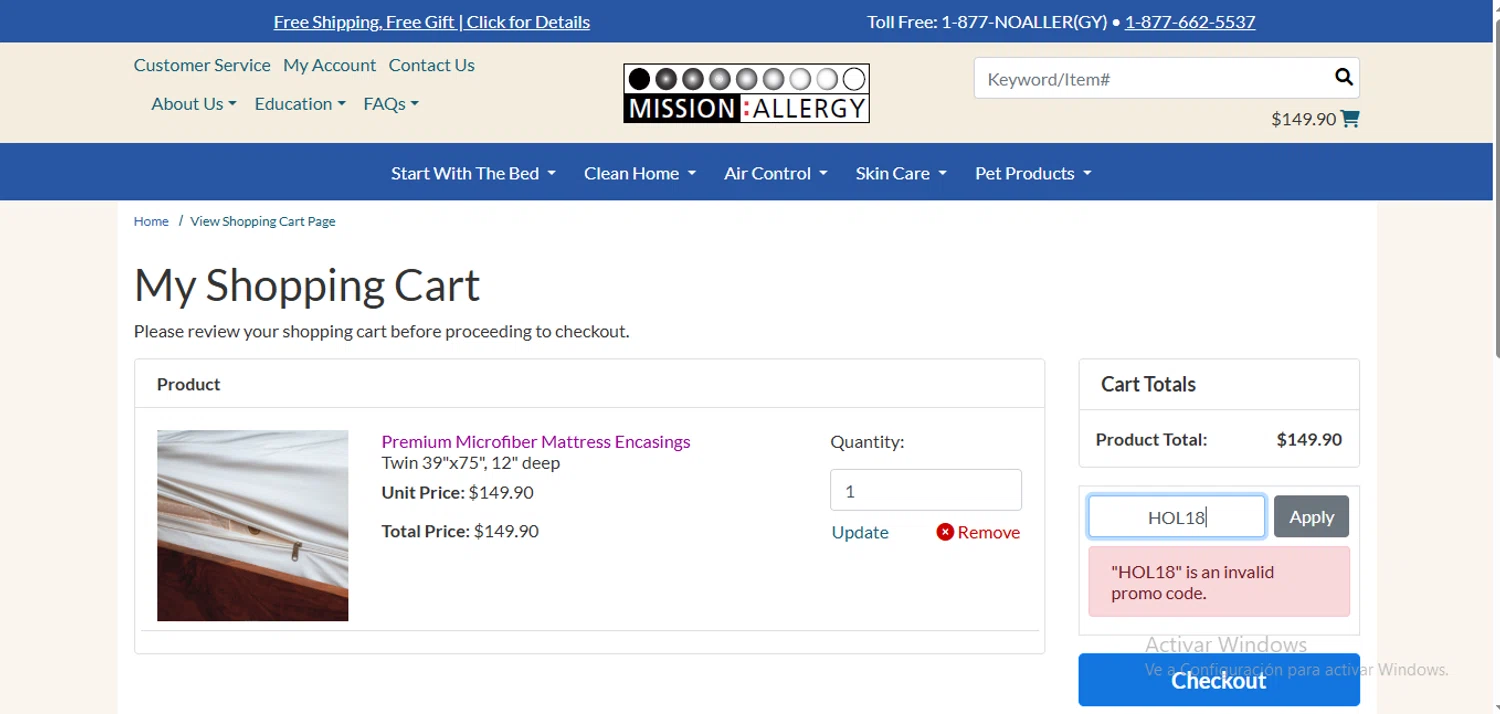The width and height of the screenshot is (1500, 714).
Task: Click the Mission Allergy logo
Action: point(746,94)
